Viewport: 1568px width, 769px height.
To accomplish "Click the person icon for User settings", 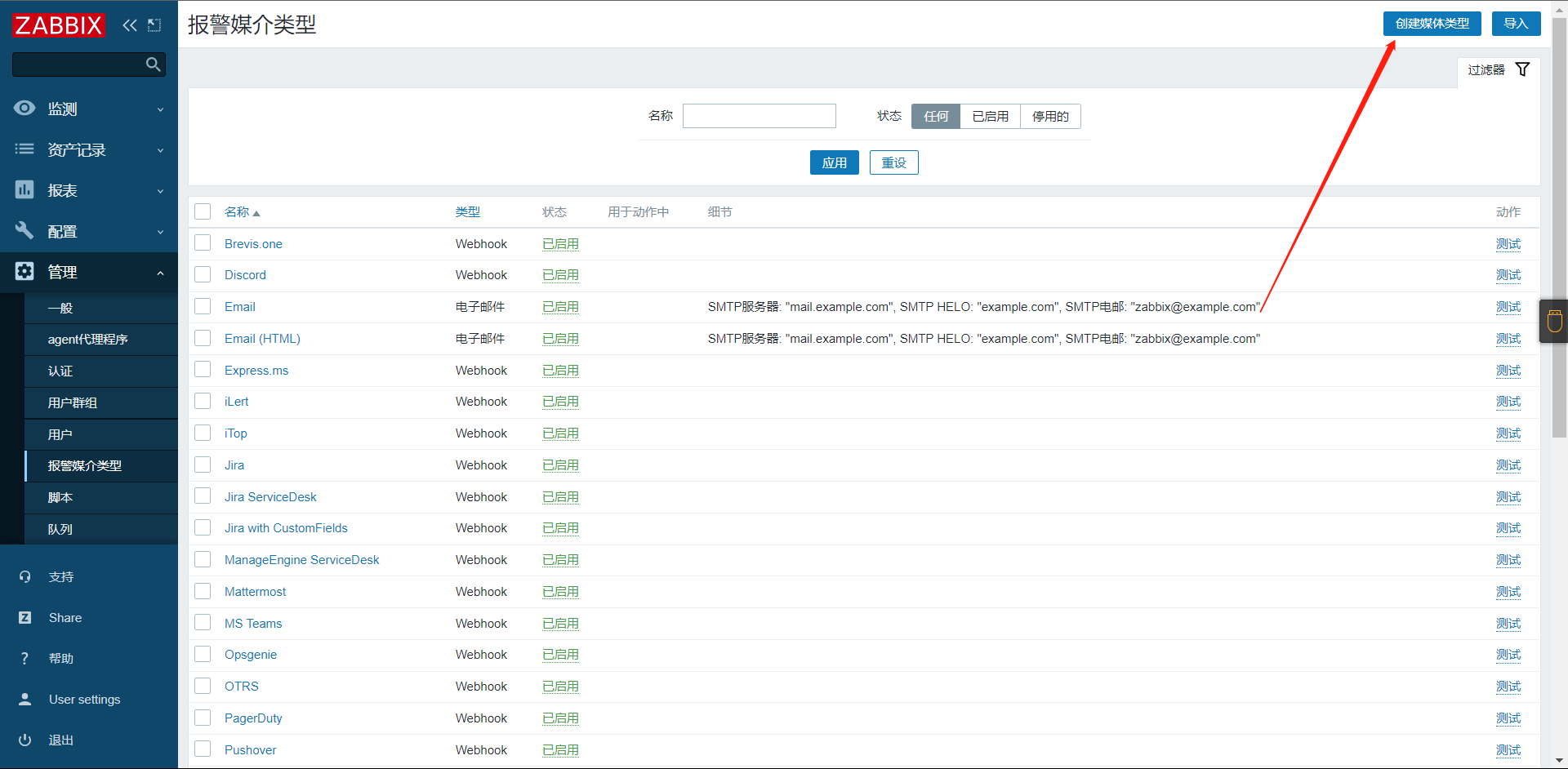I will (x=25, y=700).
